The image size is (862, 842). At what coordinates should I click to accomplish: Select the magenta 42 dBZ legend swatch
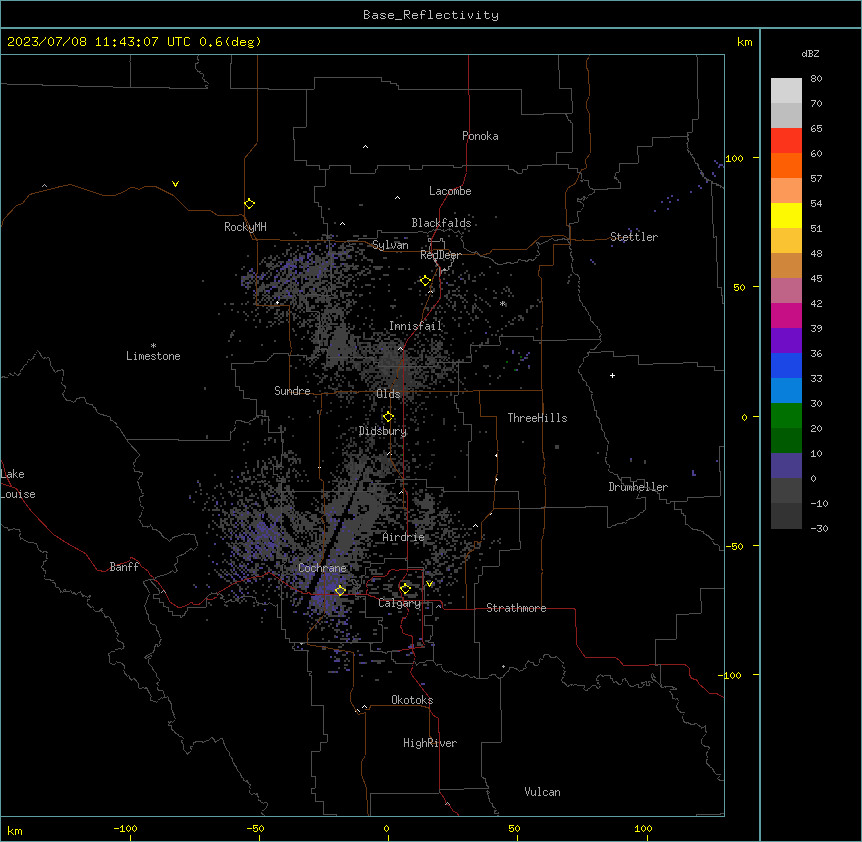point(786,315)
